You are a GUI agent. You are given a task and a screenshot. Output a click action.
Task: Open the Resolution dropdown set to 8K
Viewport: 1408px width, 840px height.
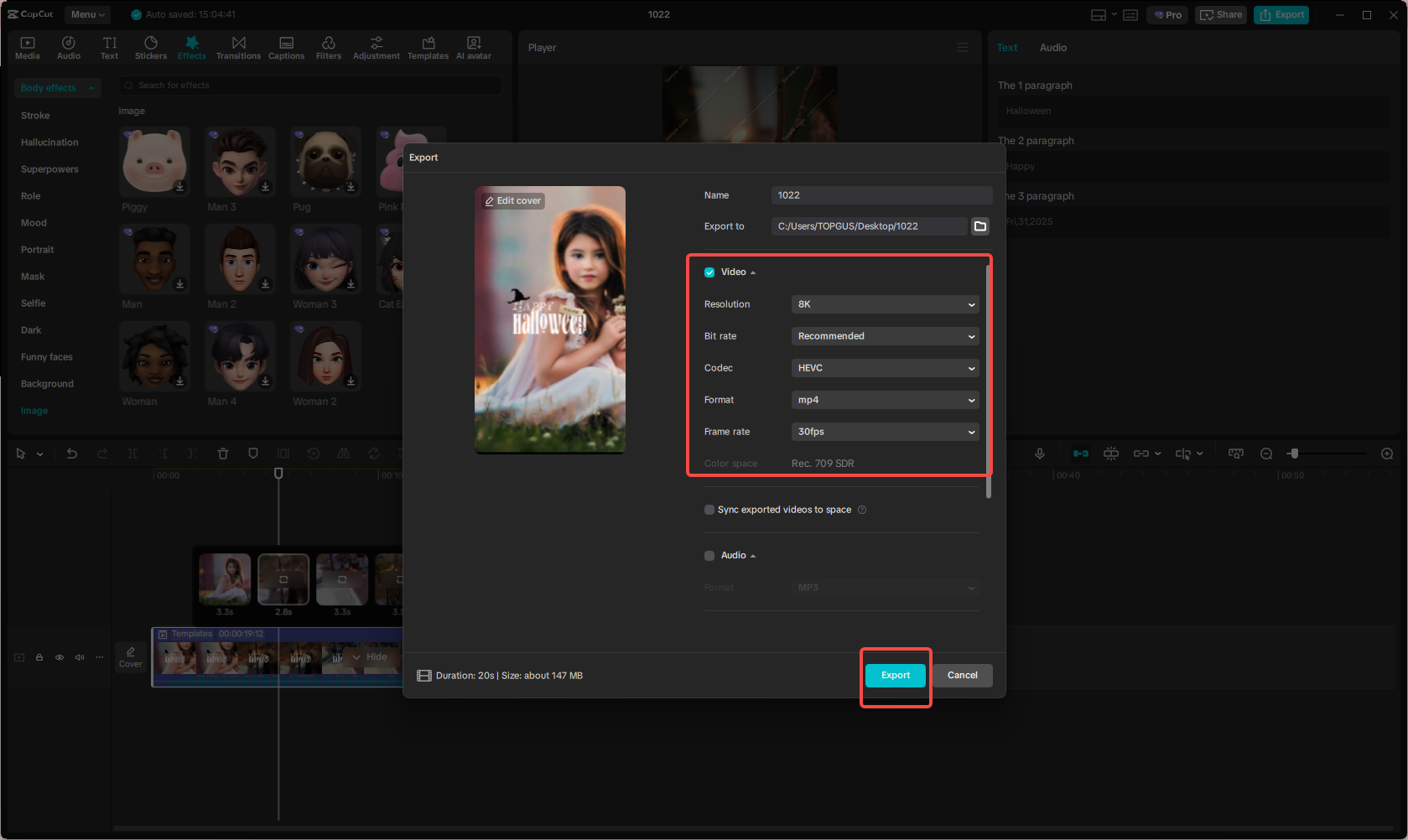pyautogui.click(x=885, y=304)
